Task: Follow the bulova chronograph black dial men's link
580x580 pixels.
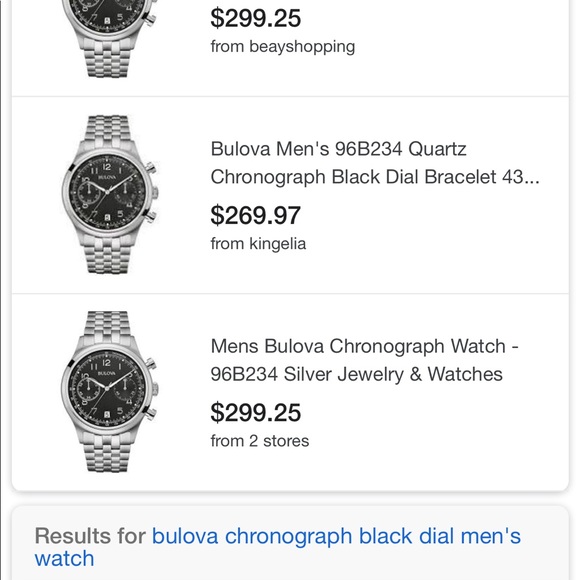Action: point(336,536)
